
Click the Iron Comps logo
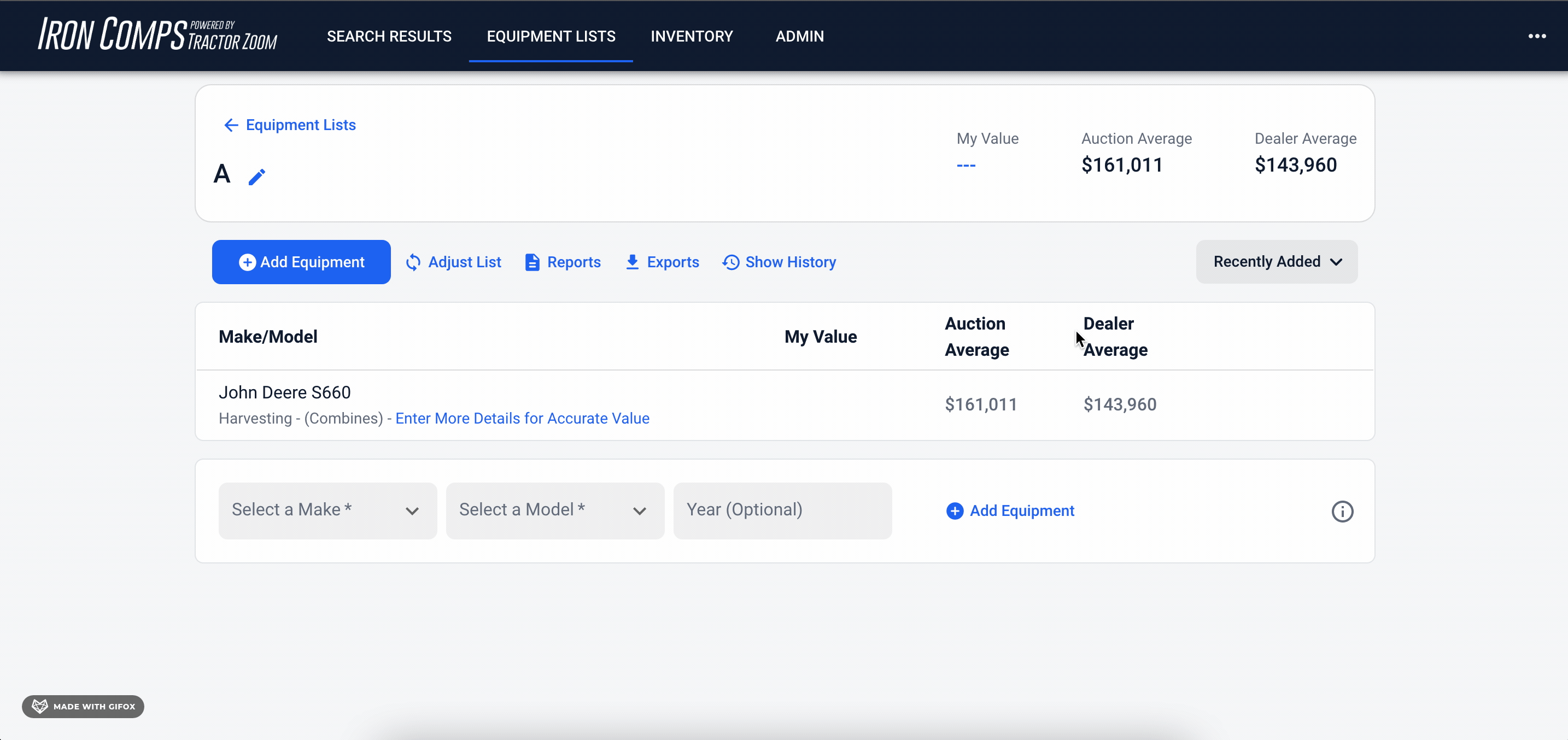tap(157, 34)
